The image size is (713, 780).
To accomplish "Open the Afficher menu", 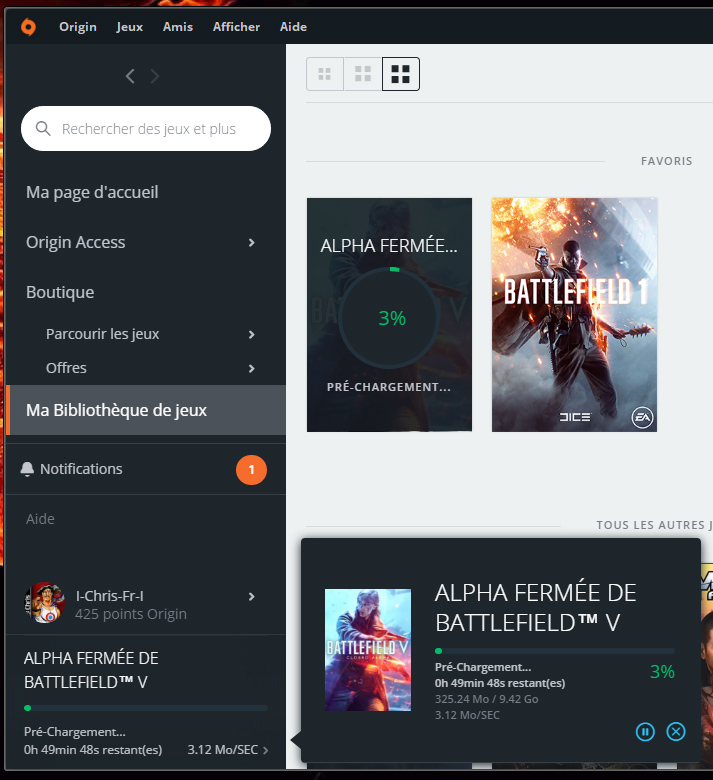I will (x=236, y=27).
